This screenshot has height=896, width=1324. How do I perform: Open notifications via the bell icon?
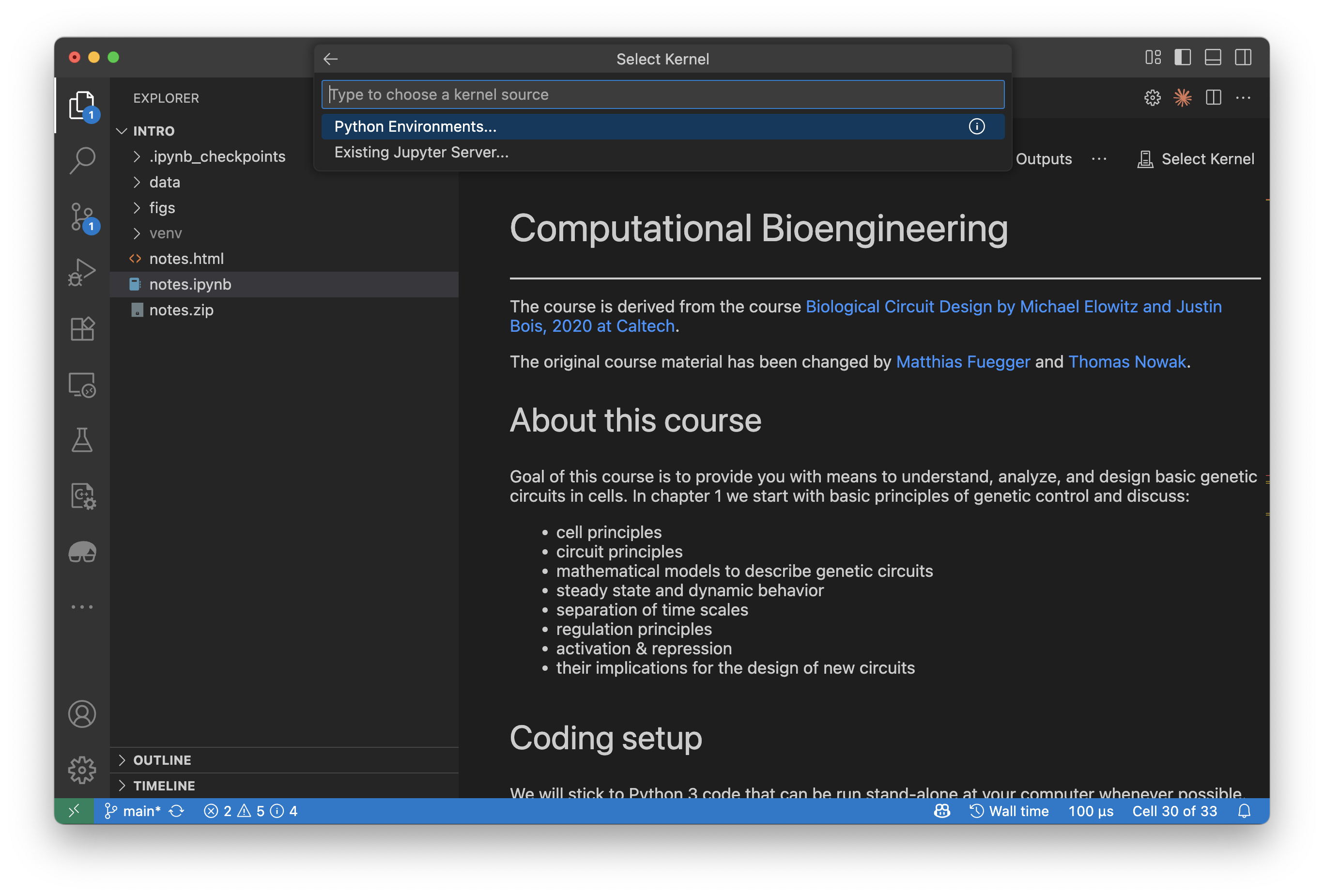click(x=1245, y=811)
